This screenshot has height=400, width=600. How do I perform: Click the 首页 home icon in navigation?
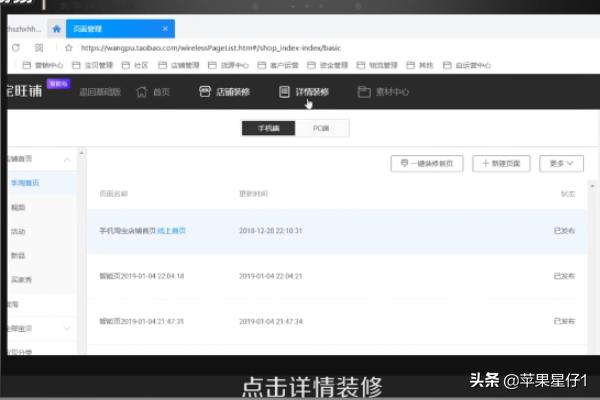coord(141,92)
